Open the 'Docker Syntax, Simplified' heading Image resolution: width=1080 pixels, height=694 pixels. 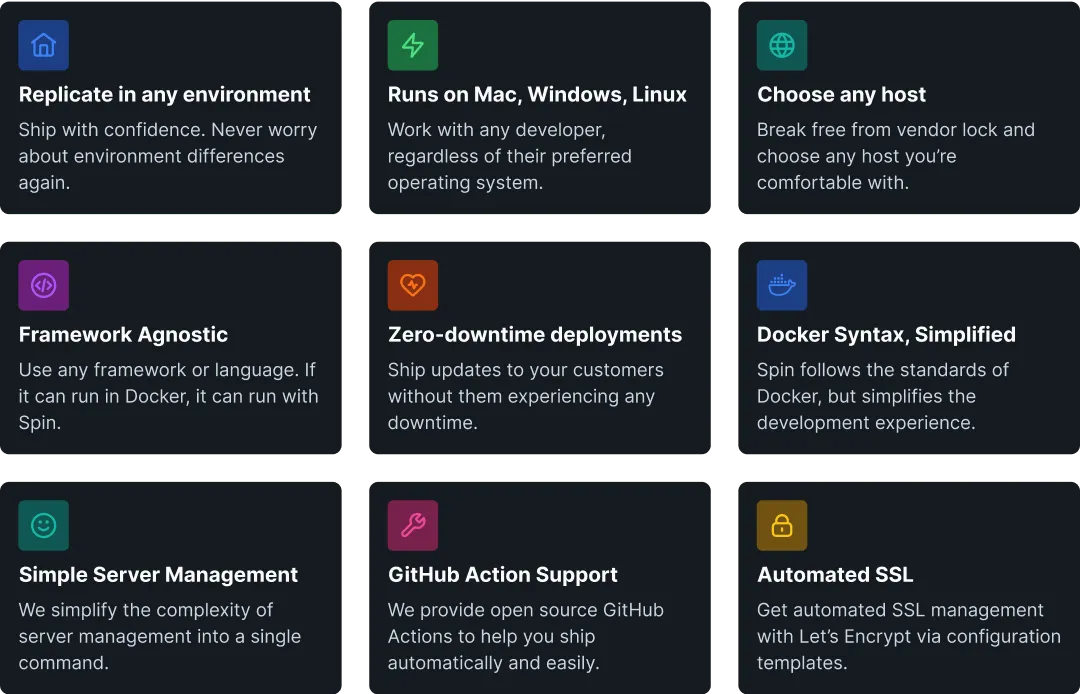(886, 335)
